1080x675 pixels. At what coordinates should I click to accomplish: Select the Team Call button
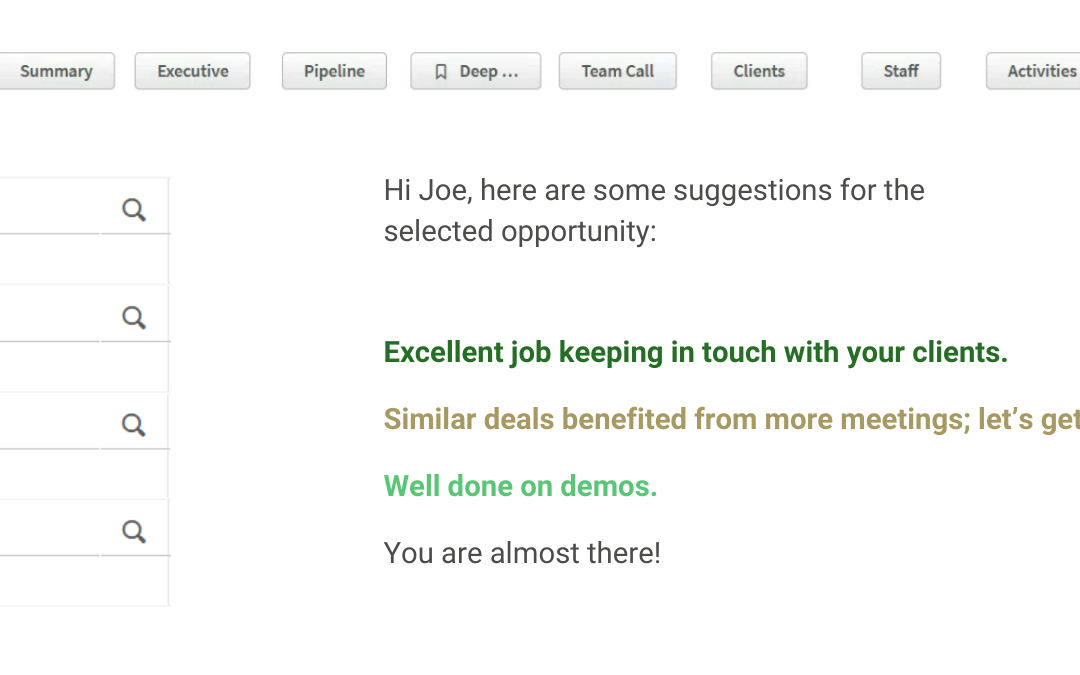click(618, 71)
